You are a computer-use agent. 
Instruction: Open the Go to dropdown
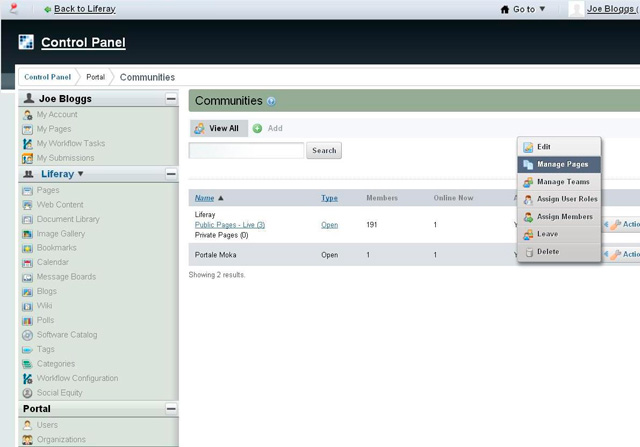point(523,9)
